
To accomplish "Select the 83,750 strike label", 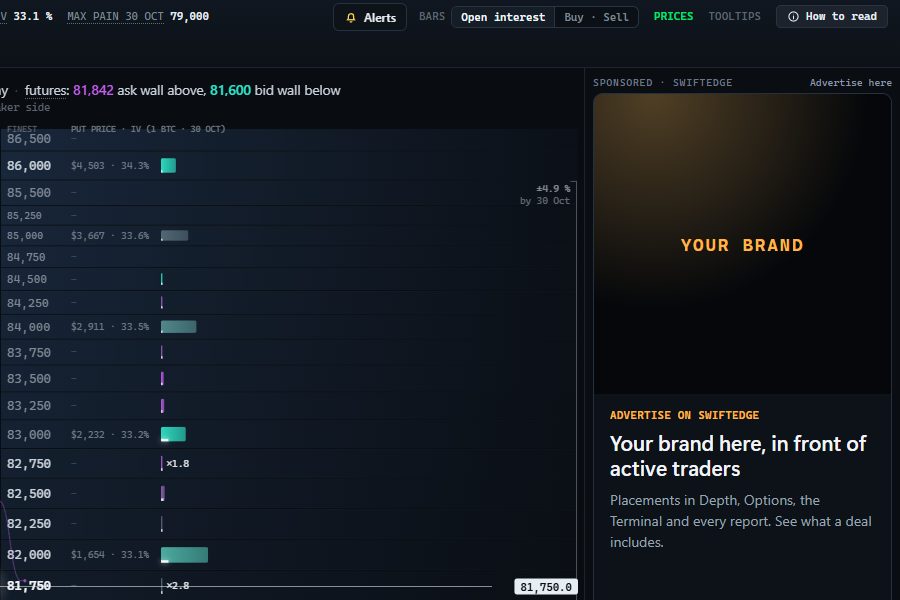I will 29,352.
